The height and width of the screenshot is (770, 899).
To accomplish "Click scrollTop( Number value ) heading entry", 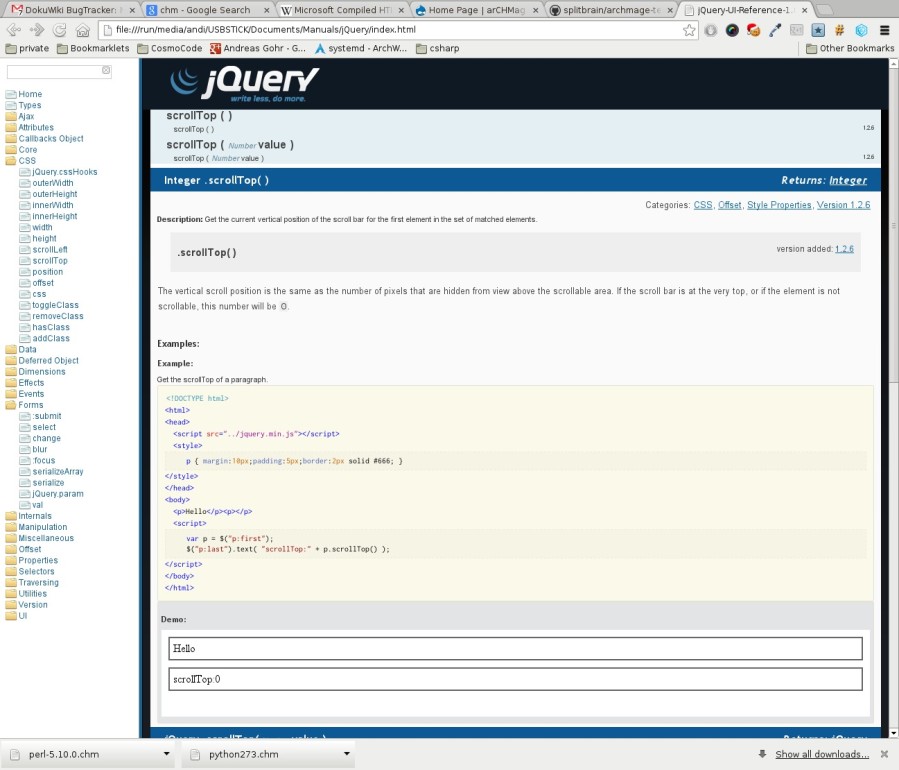I will (230, 145).
